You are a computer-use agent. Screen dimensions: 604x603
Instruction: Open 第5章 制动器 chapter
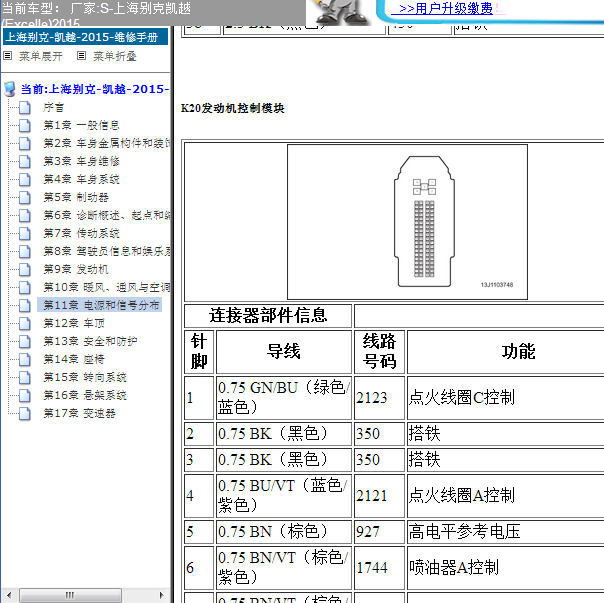click(76, 197)
